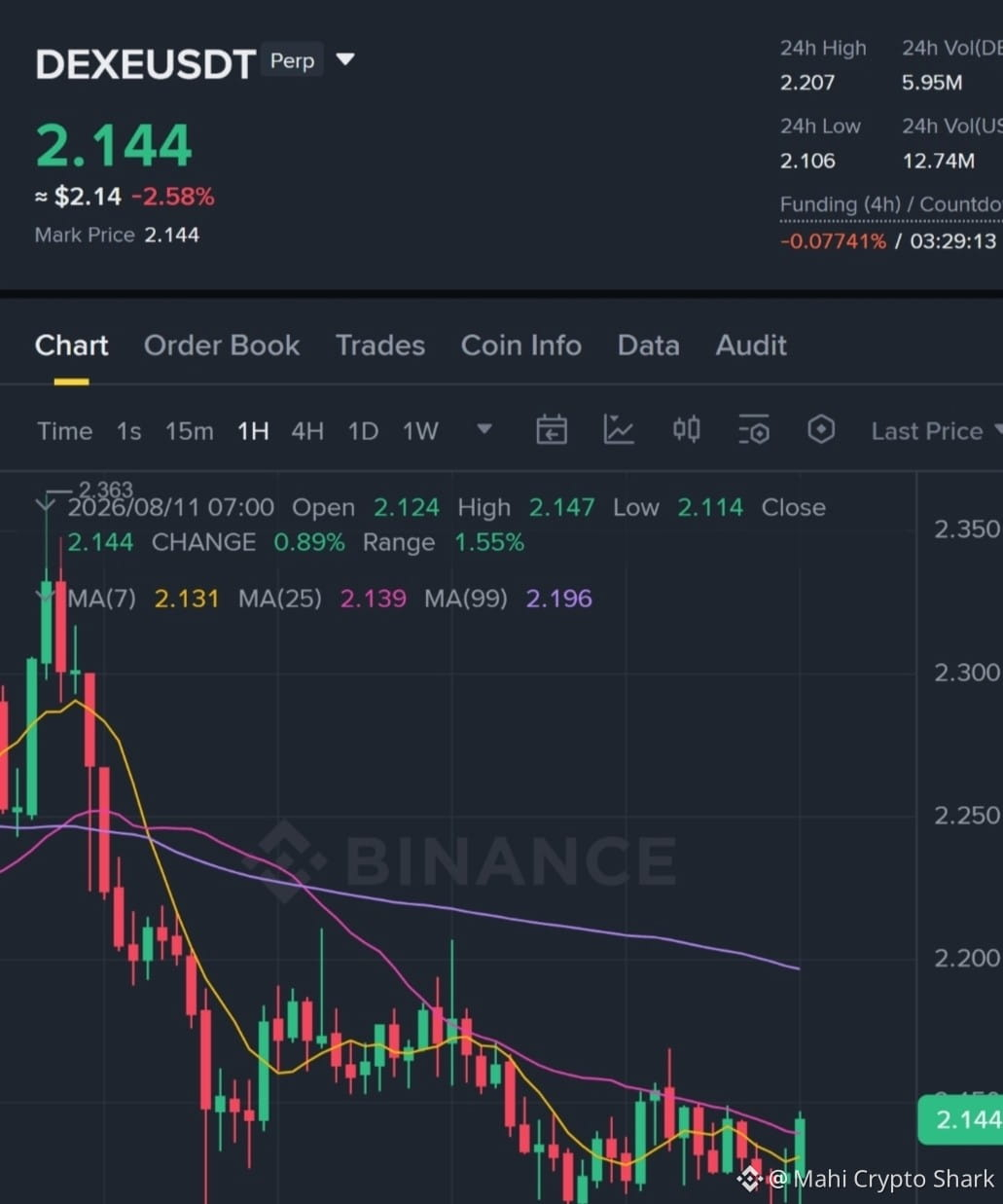Select the 15m interval

point(189,431)
